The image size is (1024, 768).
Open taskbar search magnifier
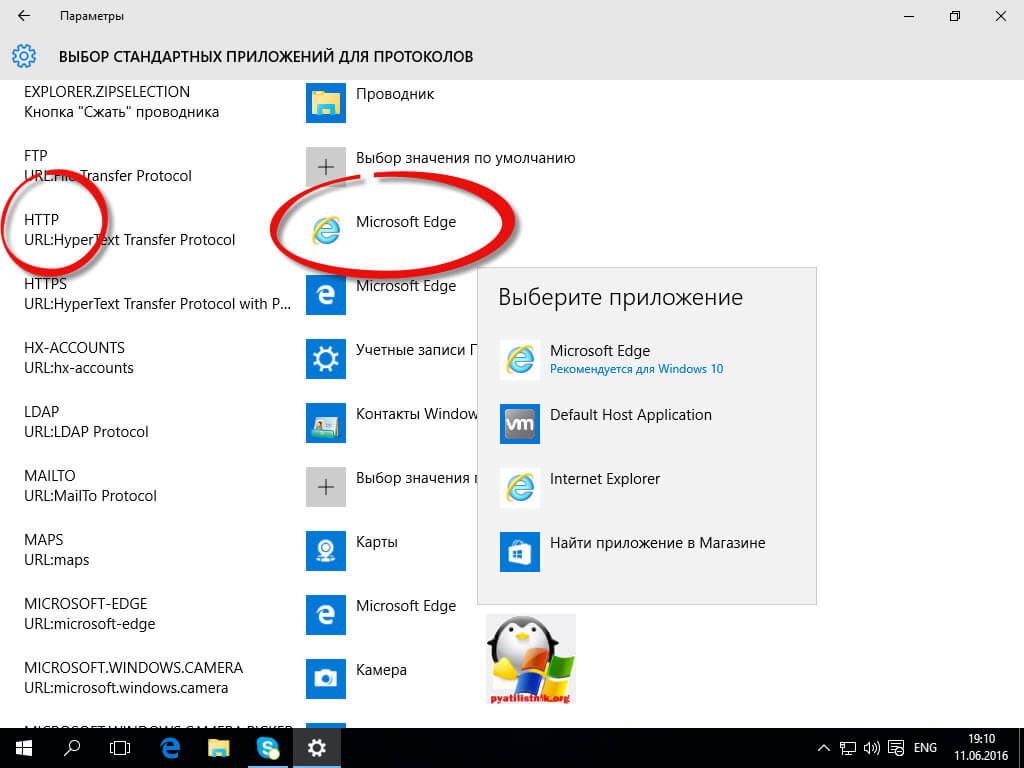click(x=72, y=747)
